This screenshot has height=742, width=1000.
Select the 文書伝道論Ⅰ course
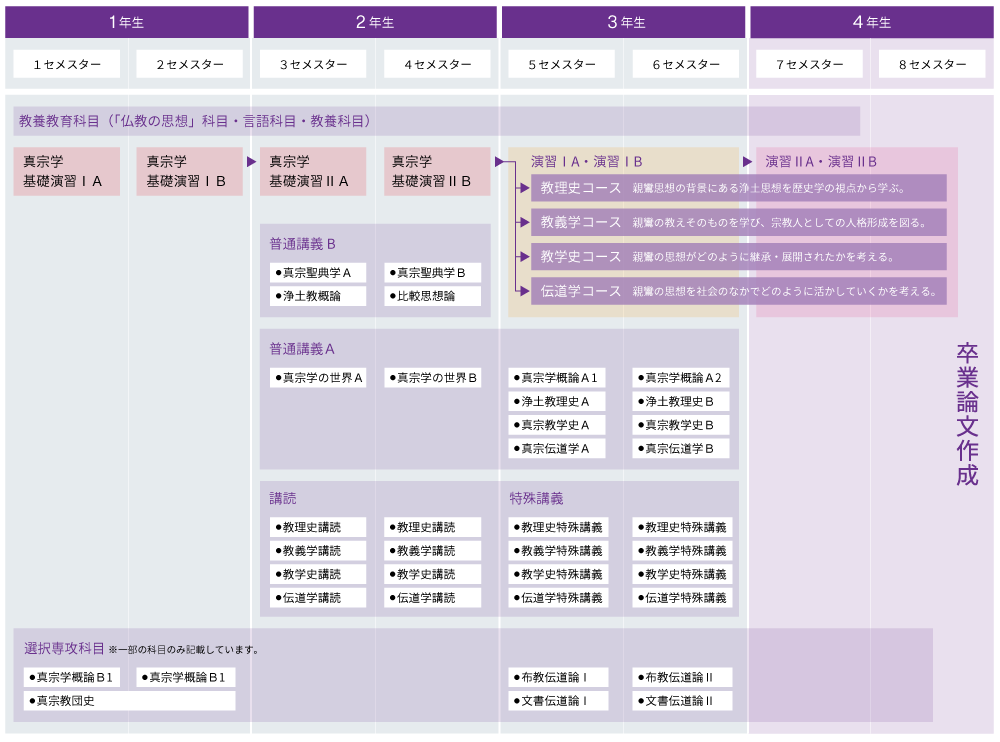pos(558,701)
